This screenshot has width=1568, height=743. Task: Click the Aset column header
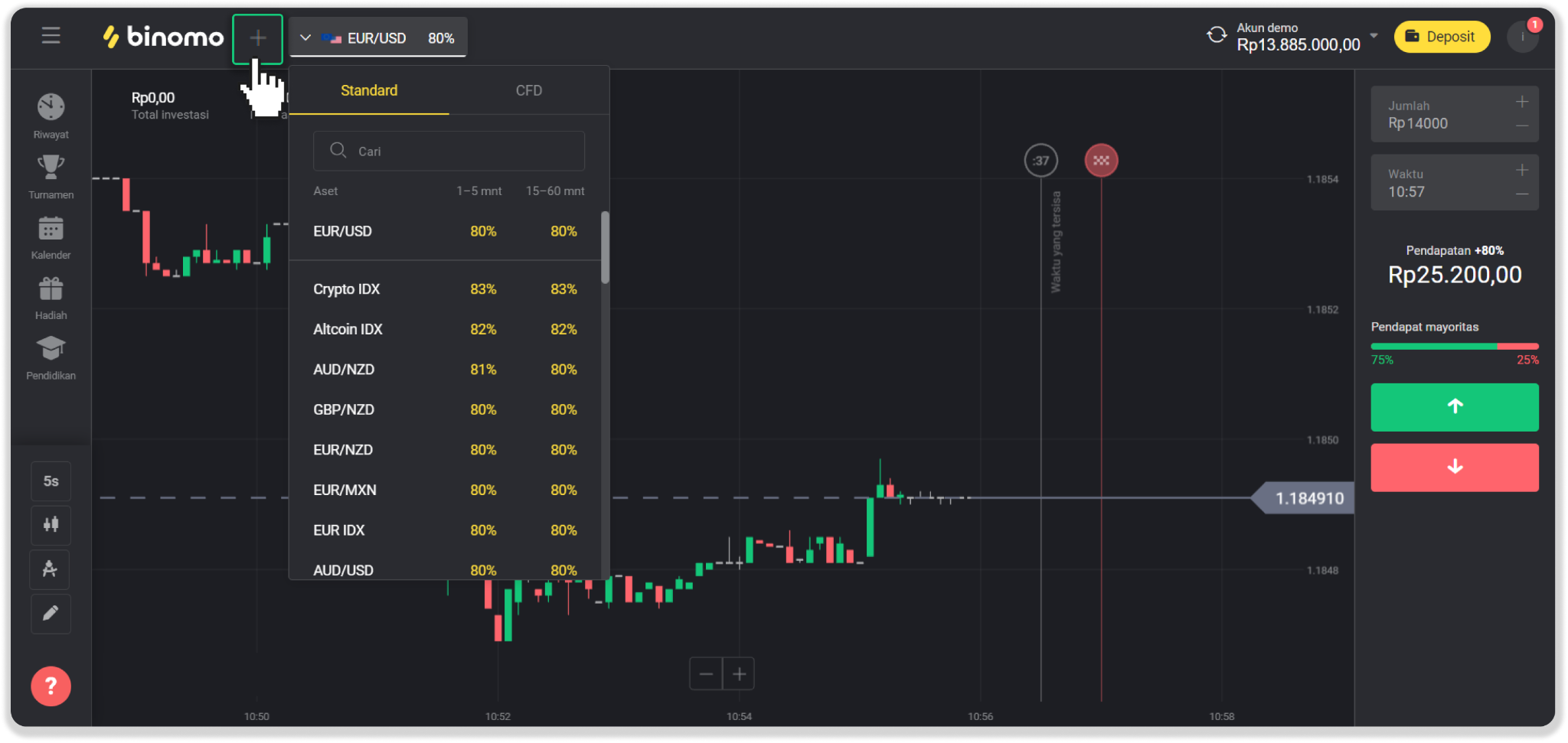pos(325,191)
